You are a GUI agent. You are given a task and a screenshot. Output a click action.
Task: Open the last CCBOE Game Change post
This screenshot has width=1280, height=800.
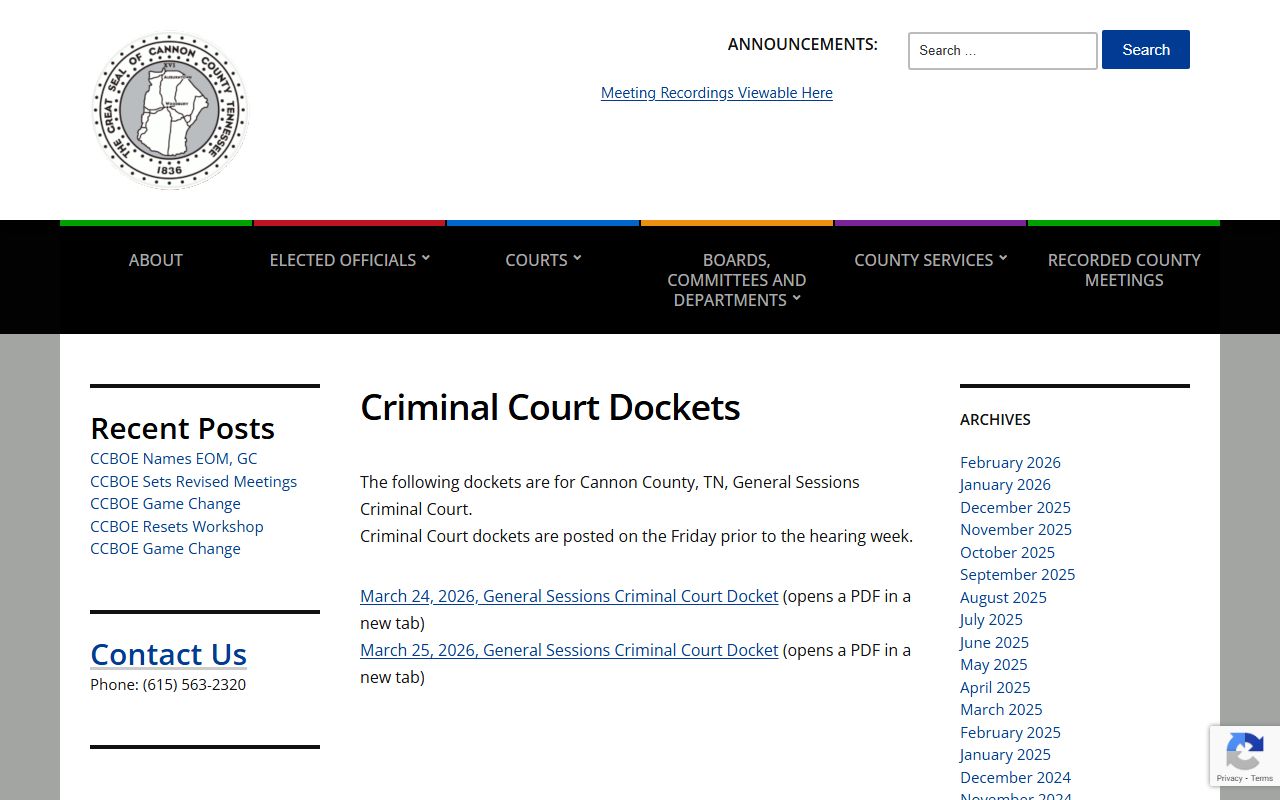click(166, 549)
